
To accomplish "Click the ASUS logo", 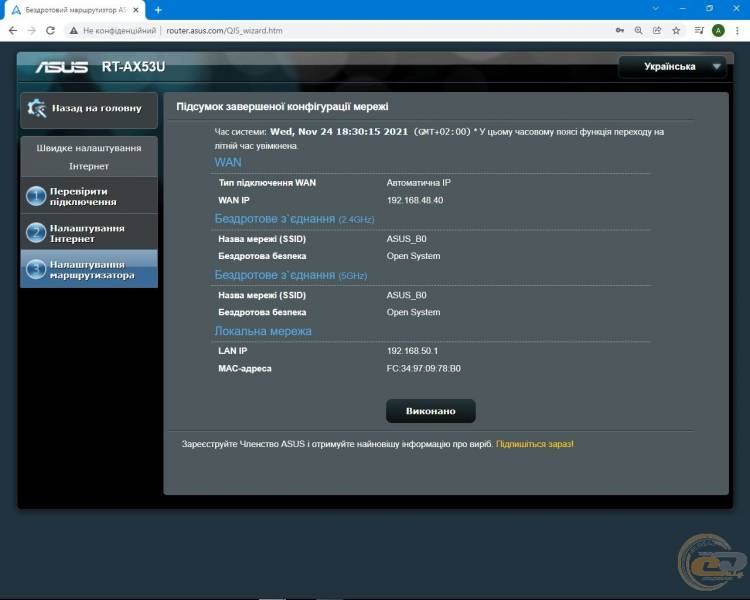I will point(62,67).
